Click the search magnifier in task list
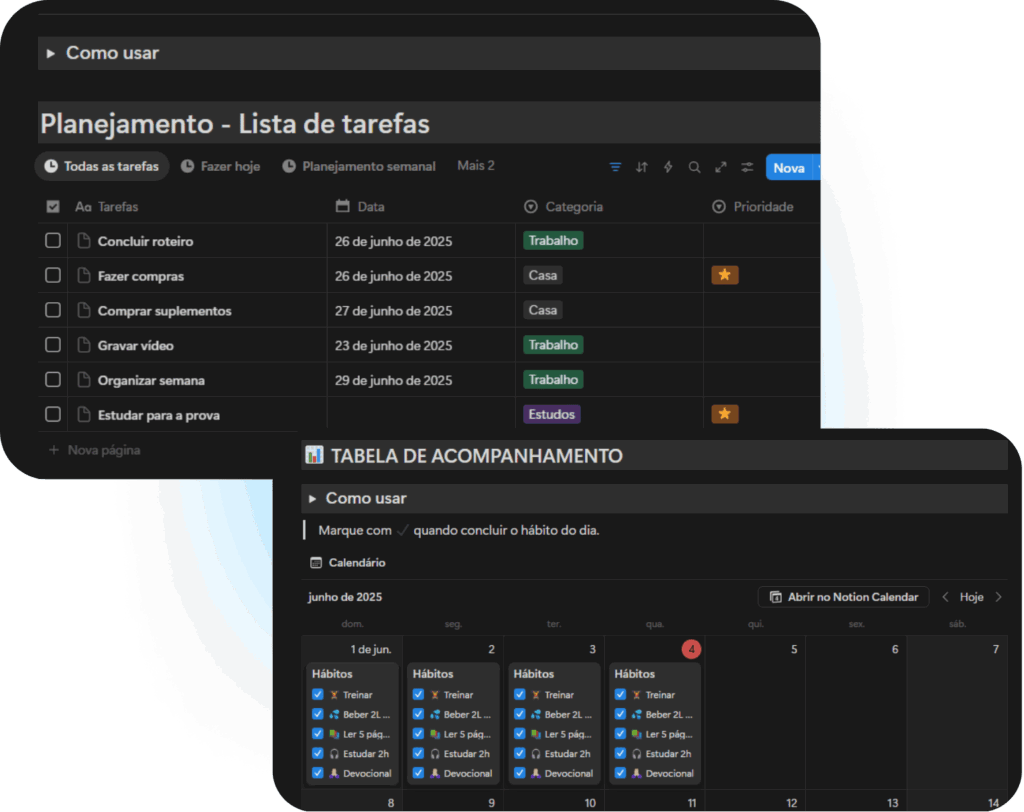The image size is (1024, 812). 694,167
